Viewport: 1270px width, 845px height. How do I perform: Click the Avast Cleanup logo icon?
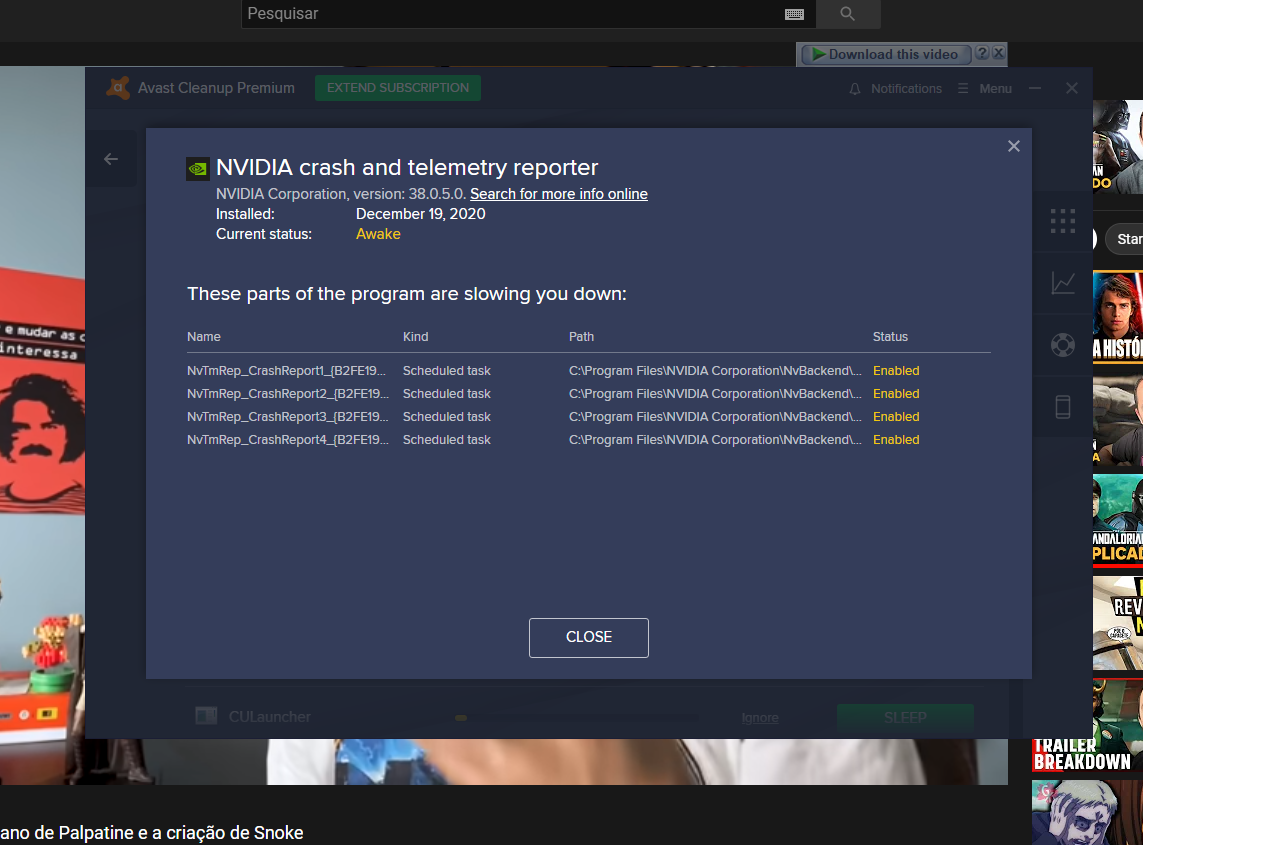pyautogui.click(x=118, y=88)
